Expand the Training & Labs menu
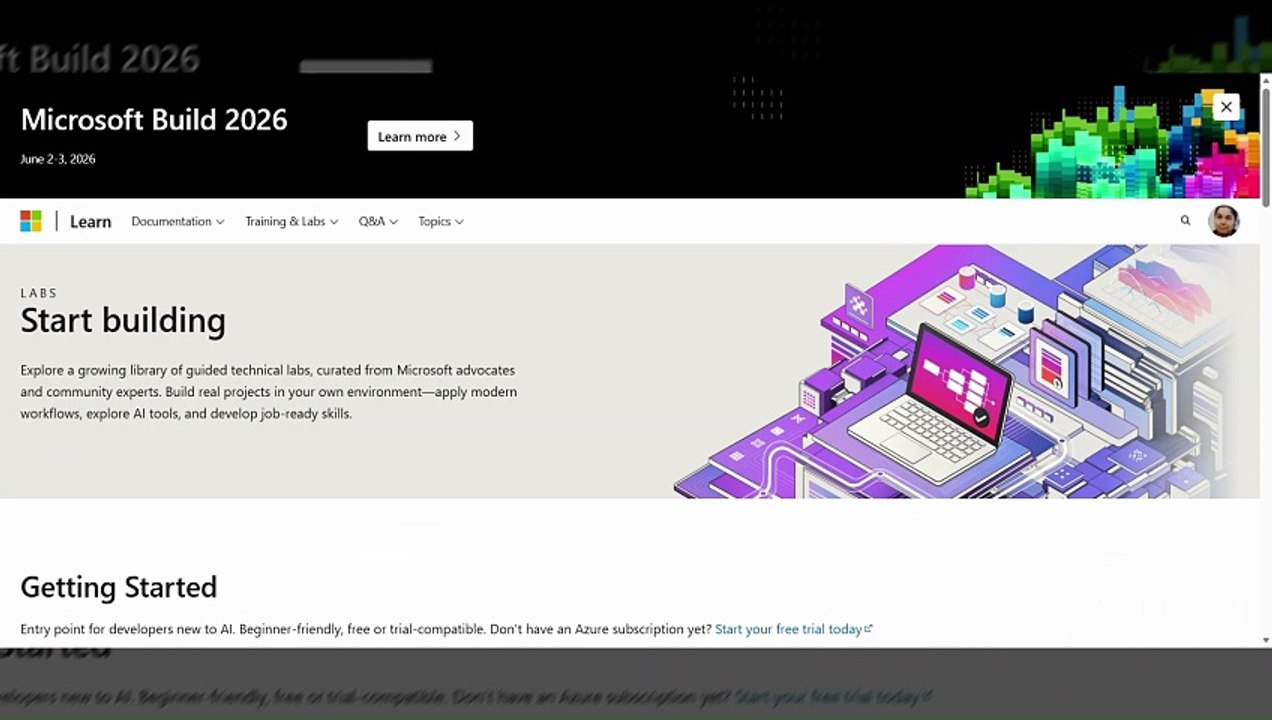Viewport: 1272px width, 720px height. [x=292, y=222]
